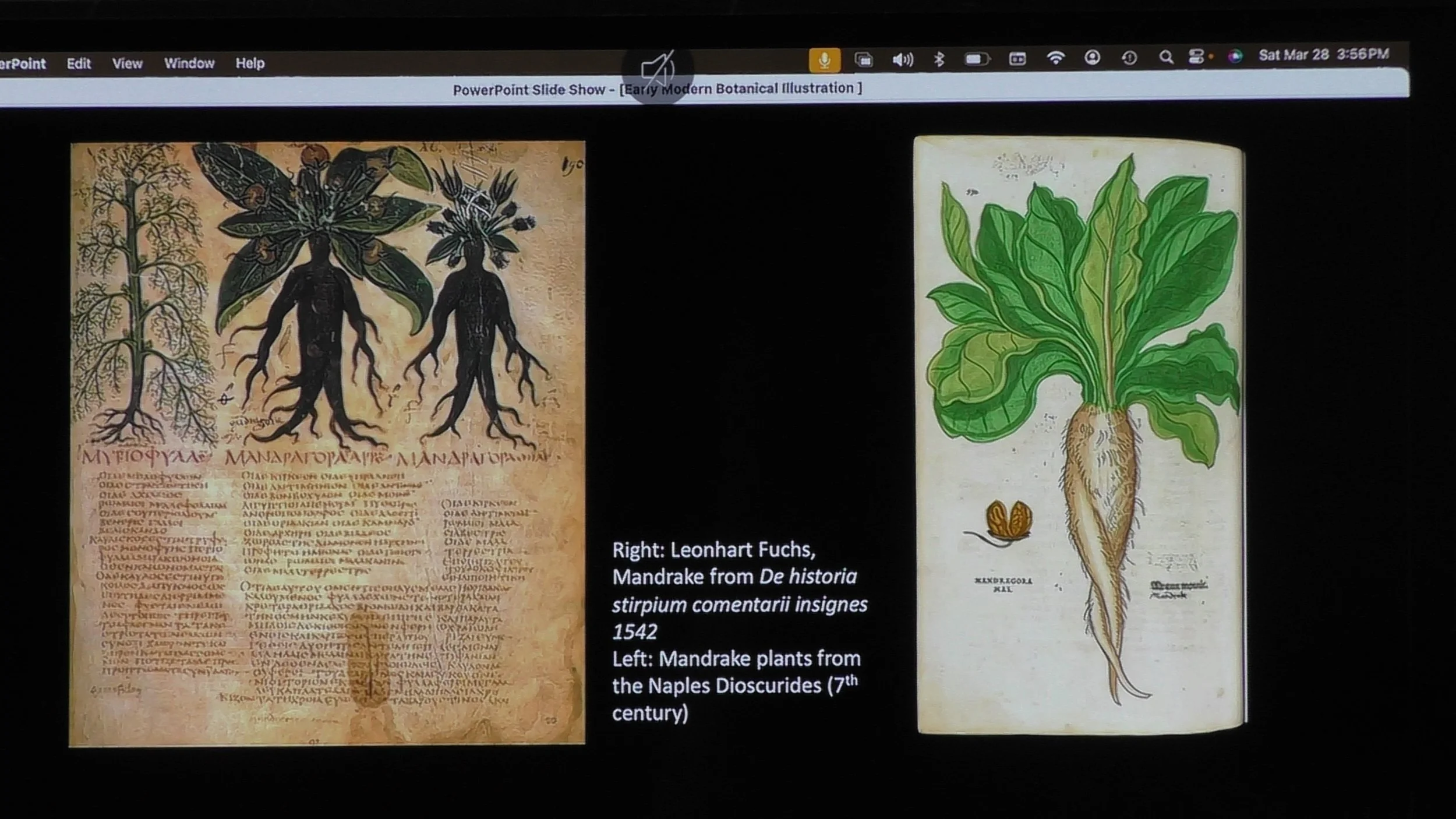This screenshot has width=1456, height=819.
Task: Launch Siri from menu bar
Action: pos(1235,56)
